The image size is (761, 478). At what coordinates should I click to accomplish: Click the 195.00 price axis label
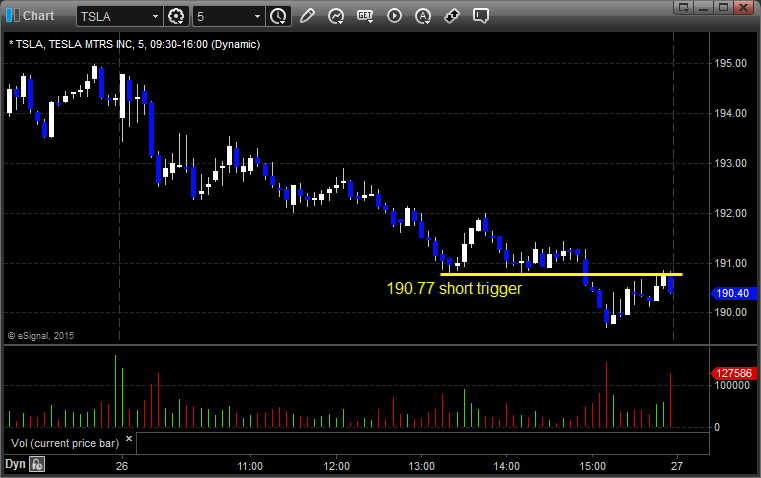[x=730, y=63]
